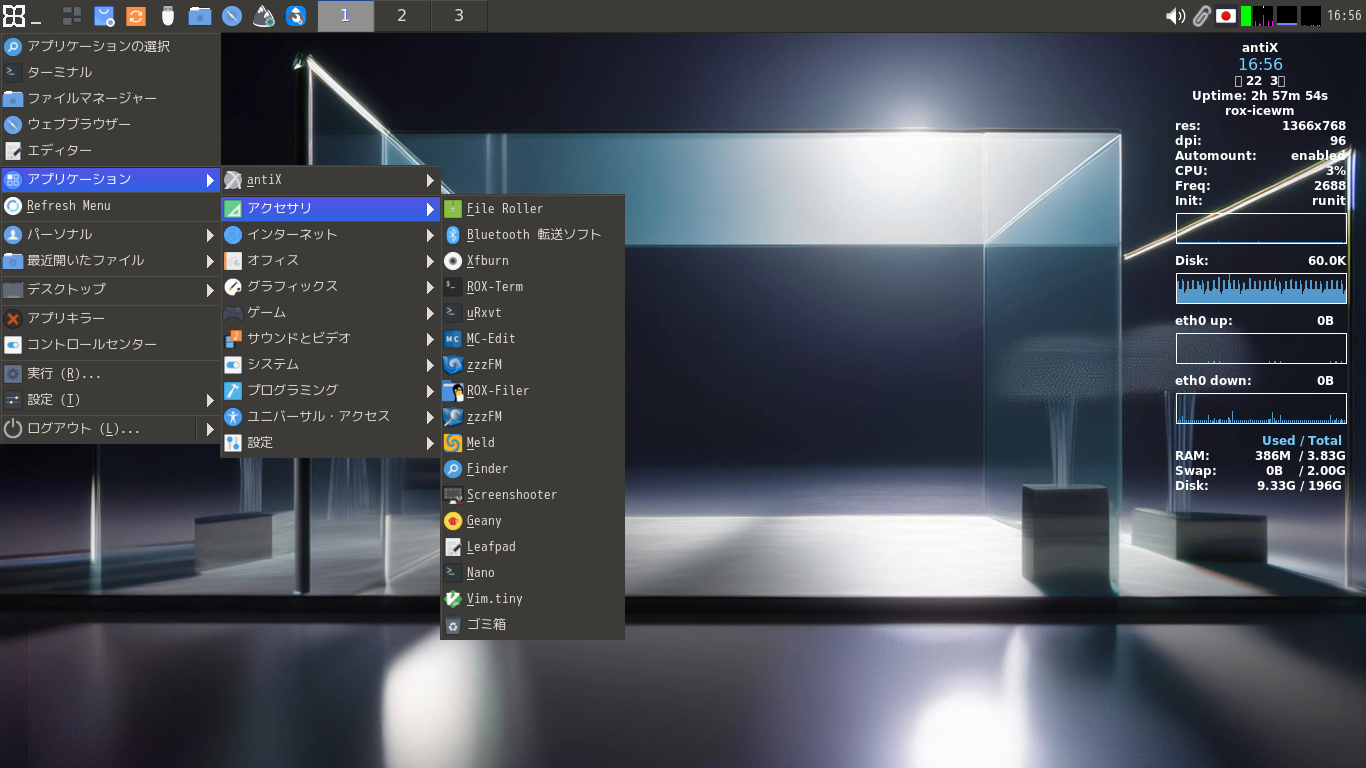Click the taskbar clock showing 16:56
1366x768 pixels.
coord(1344,16)
